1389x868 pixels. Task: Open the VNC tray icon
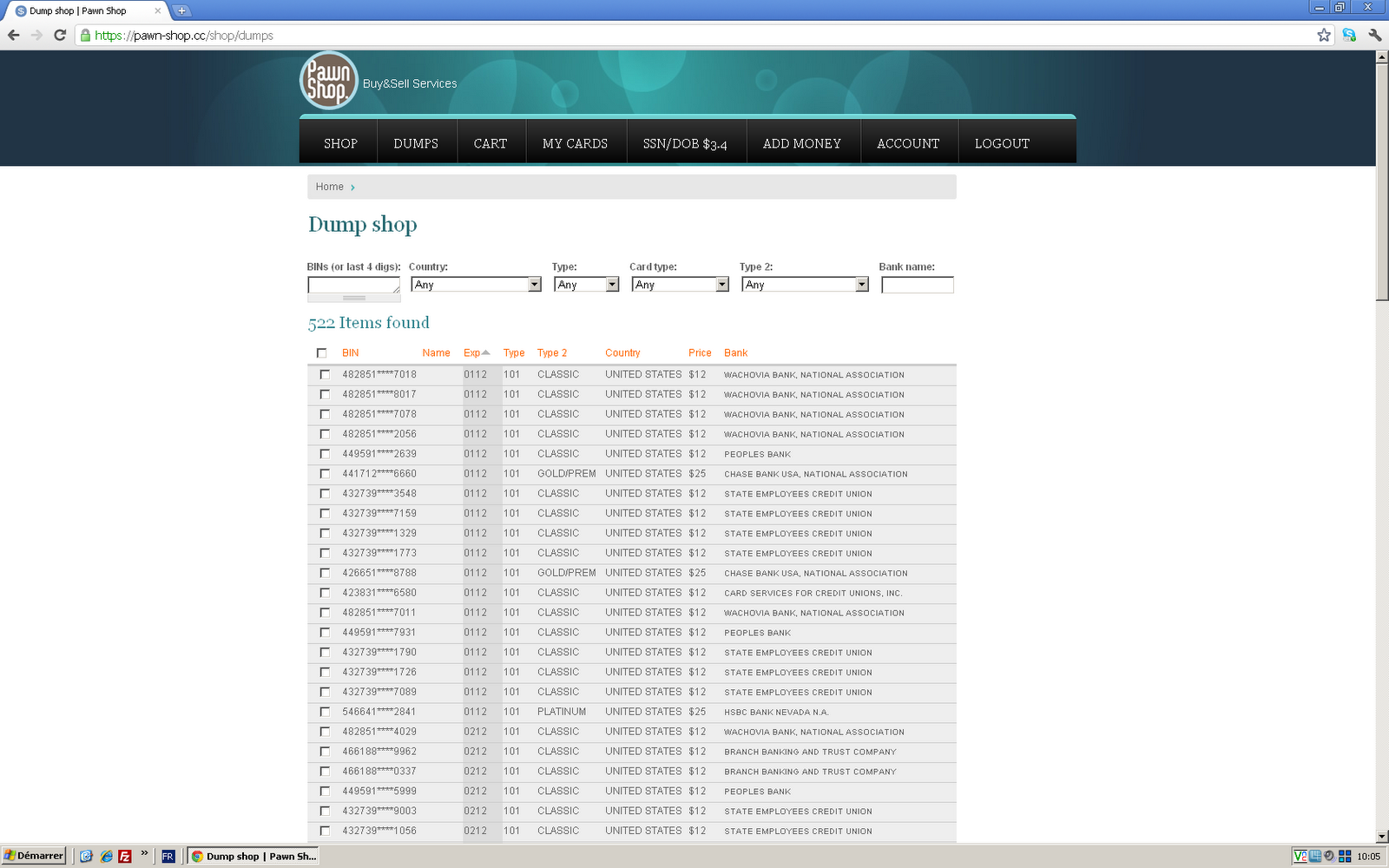tap(1300, 856)
